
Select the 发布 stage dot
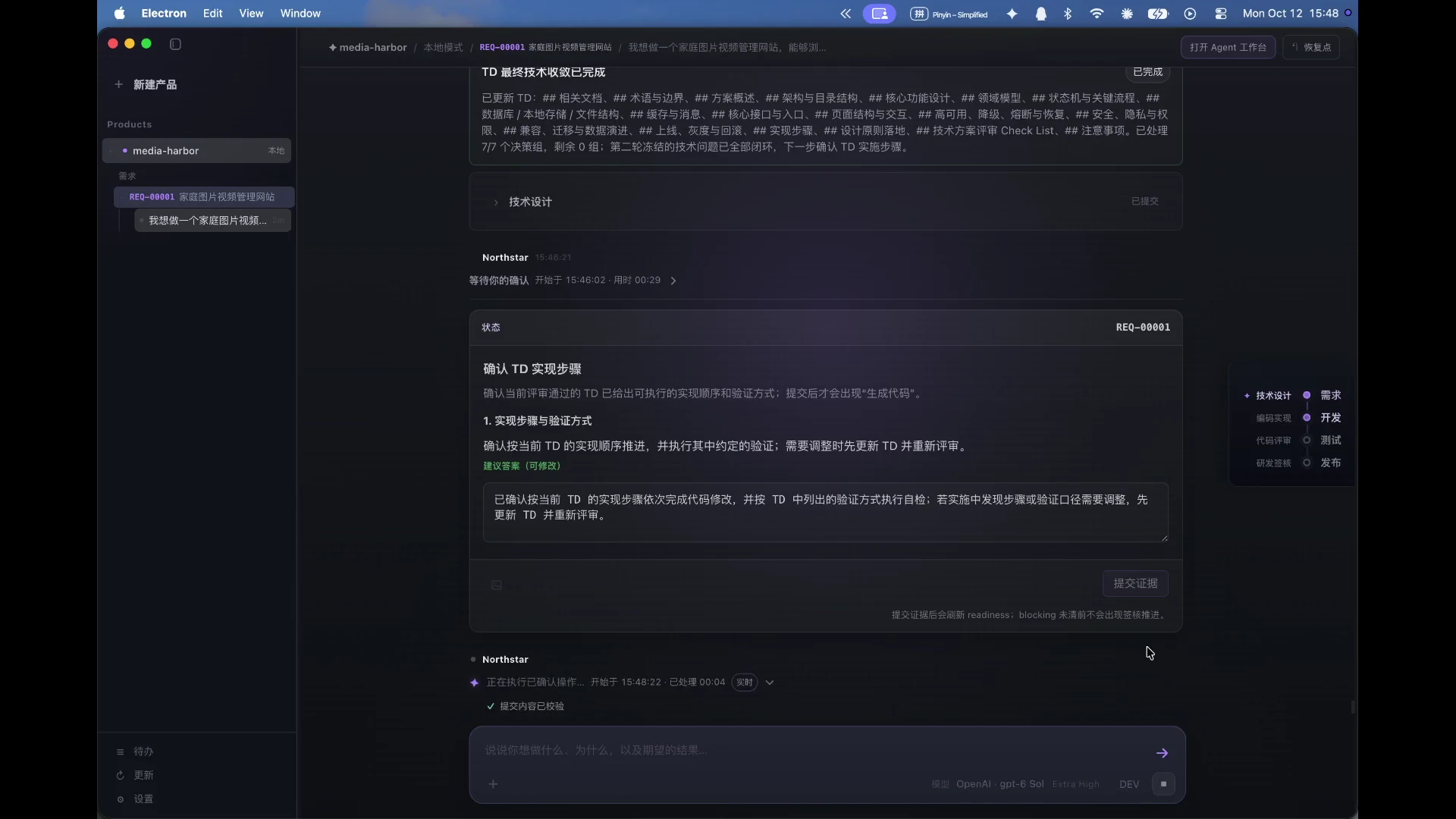pyautogui.click(x=1307, y=463)
